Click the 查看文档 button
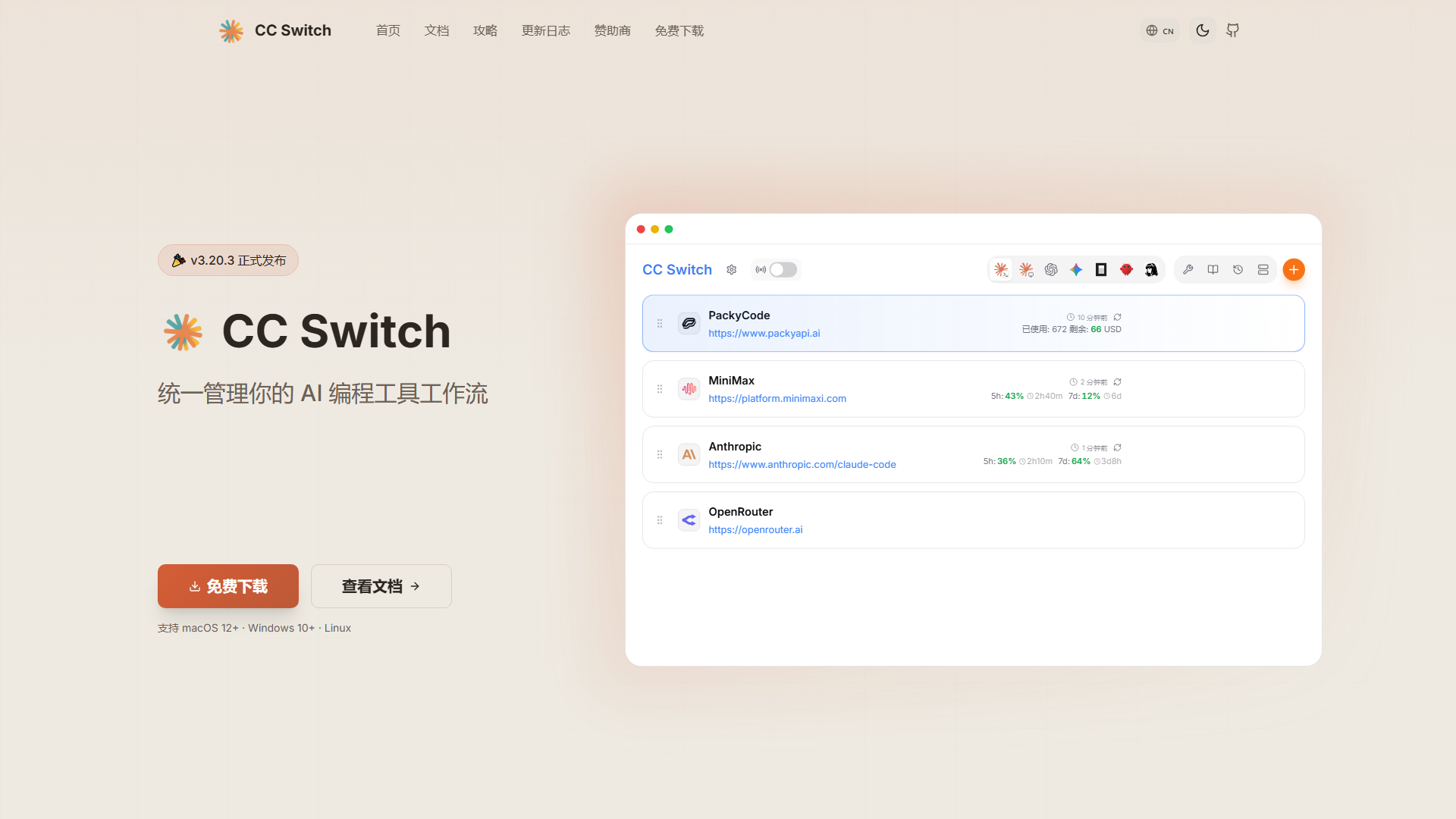Viewport: 1456px width, 819px height. 381,586
